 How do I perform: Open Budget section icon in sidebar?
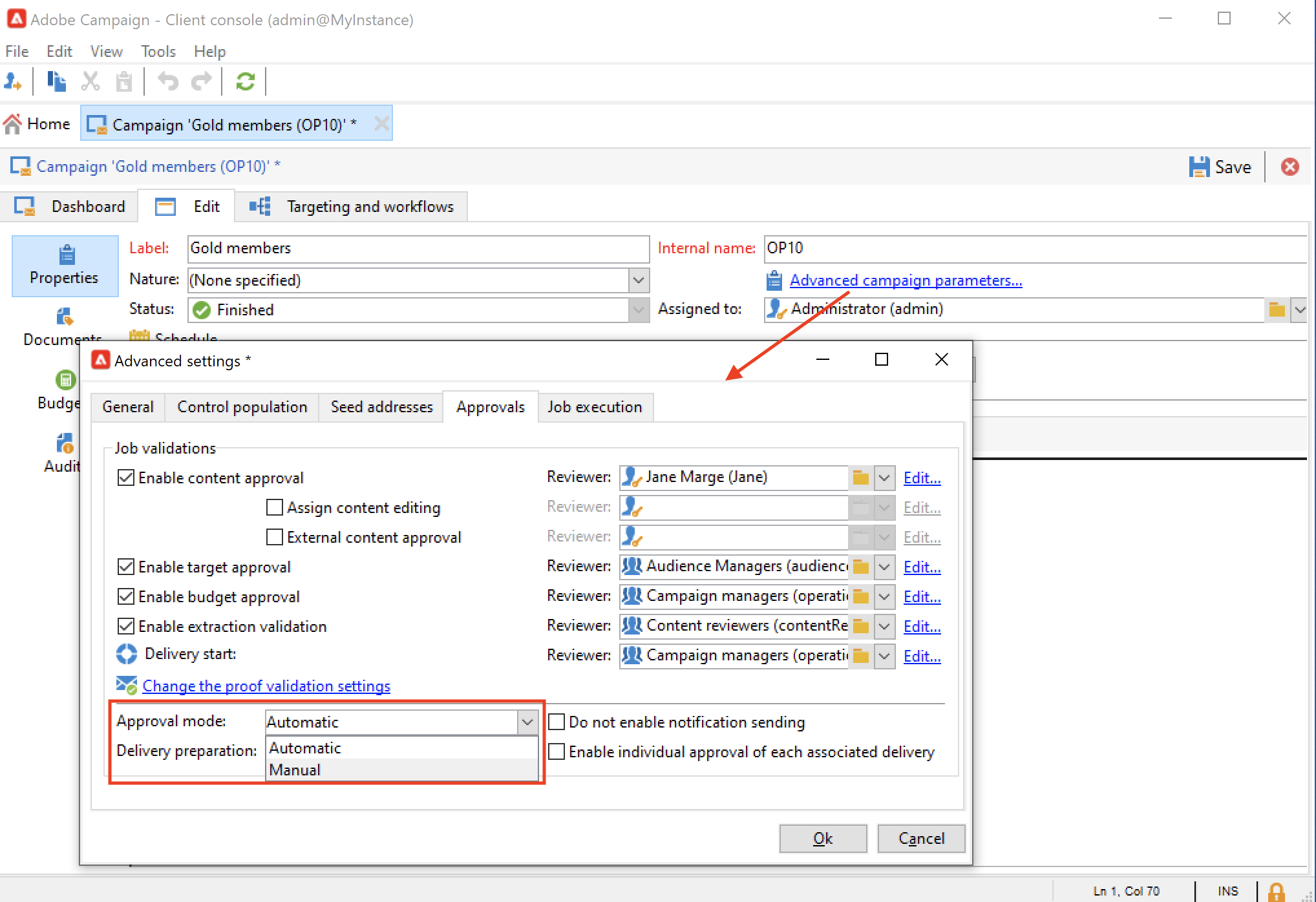click(x=65, y=380)
